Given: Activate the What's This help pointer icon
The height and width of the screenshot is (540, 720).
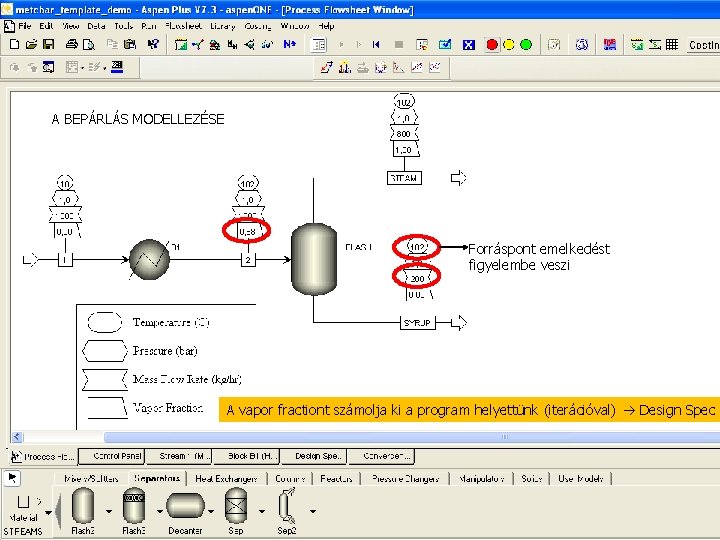Looking at the screenshot, I should (x=153, y=44).
